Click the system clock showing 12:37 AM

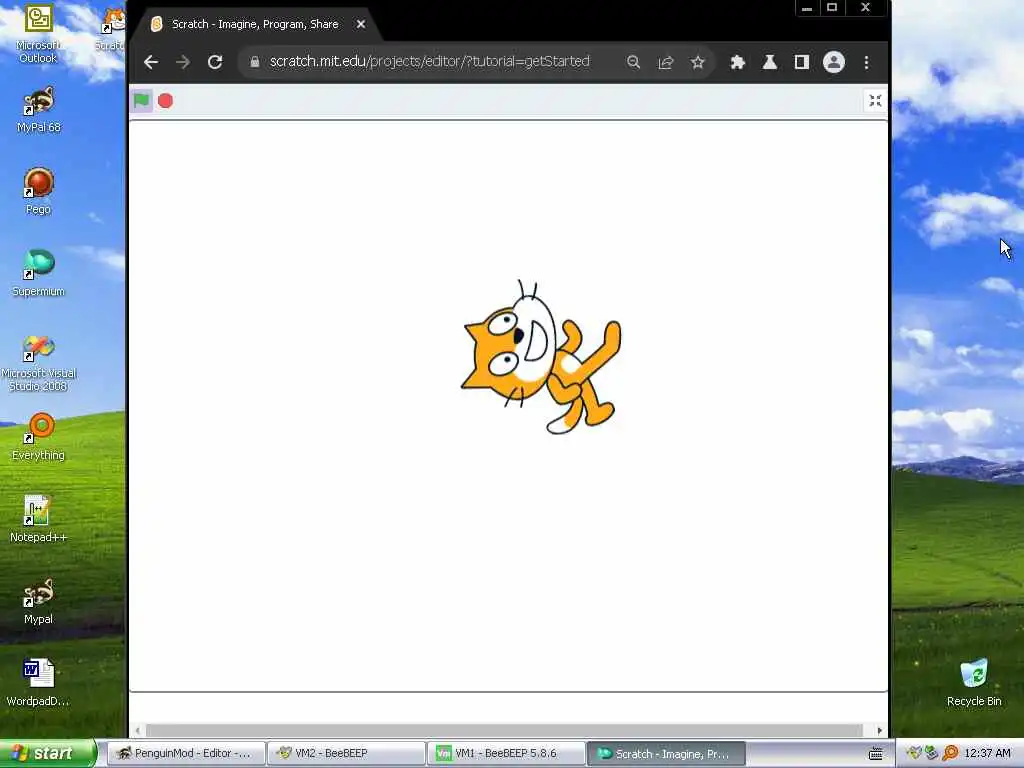(987, 753)
